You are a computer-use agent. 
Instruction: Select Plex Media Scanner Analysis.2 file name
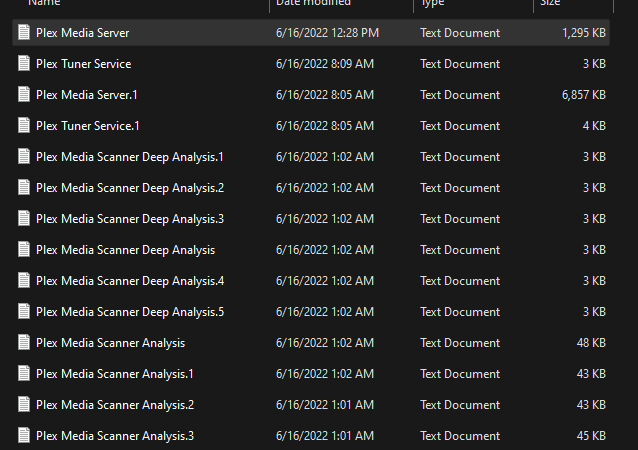pos(115,405)
